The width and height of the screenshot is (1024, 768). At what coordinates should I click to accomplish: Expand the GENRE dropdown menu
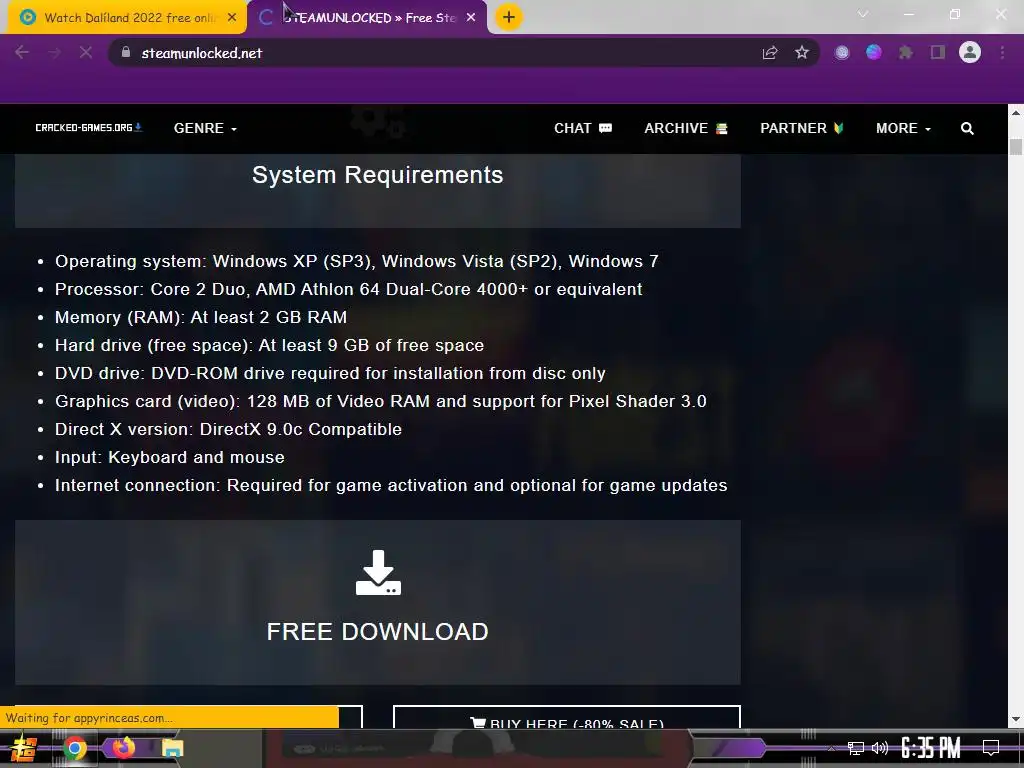click(x=205, y=128)
